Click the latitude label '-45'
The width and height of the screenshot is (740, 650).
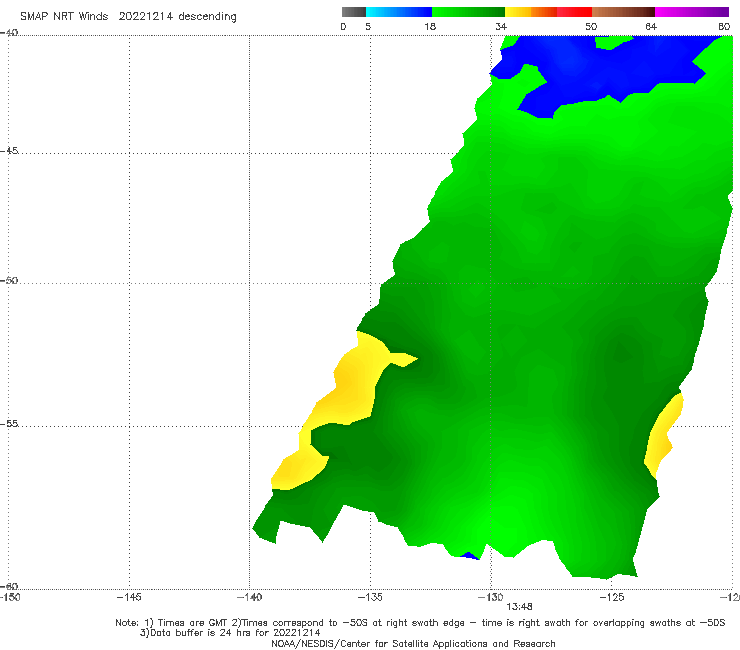pyautogui.click(x=9, y=151)
